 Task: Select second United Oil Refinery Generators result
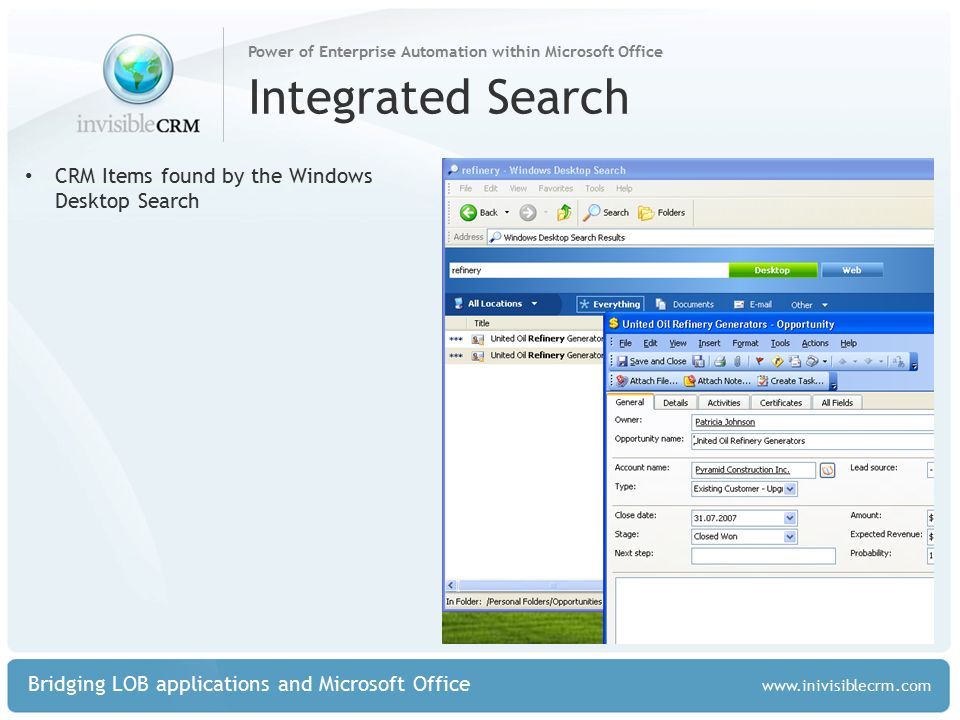coord(525,355)
